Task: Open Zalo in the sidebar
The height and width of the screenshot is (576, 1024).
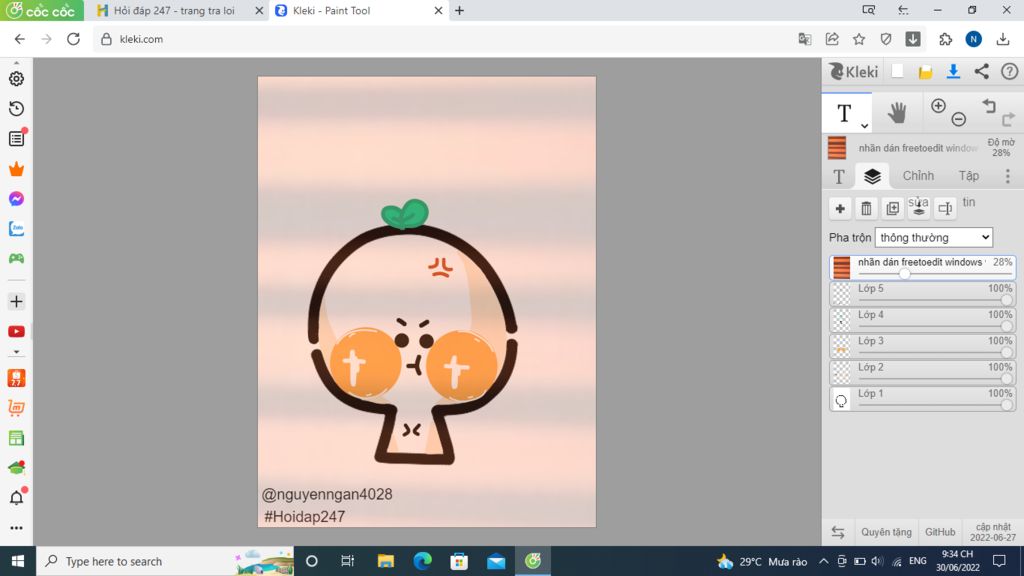Action: click(16, 229)
